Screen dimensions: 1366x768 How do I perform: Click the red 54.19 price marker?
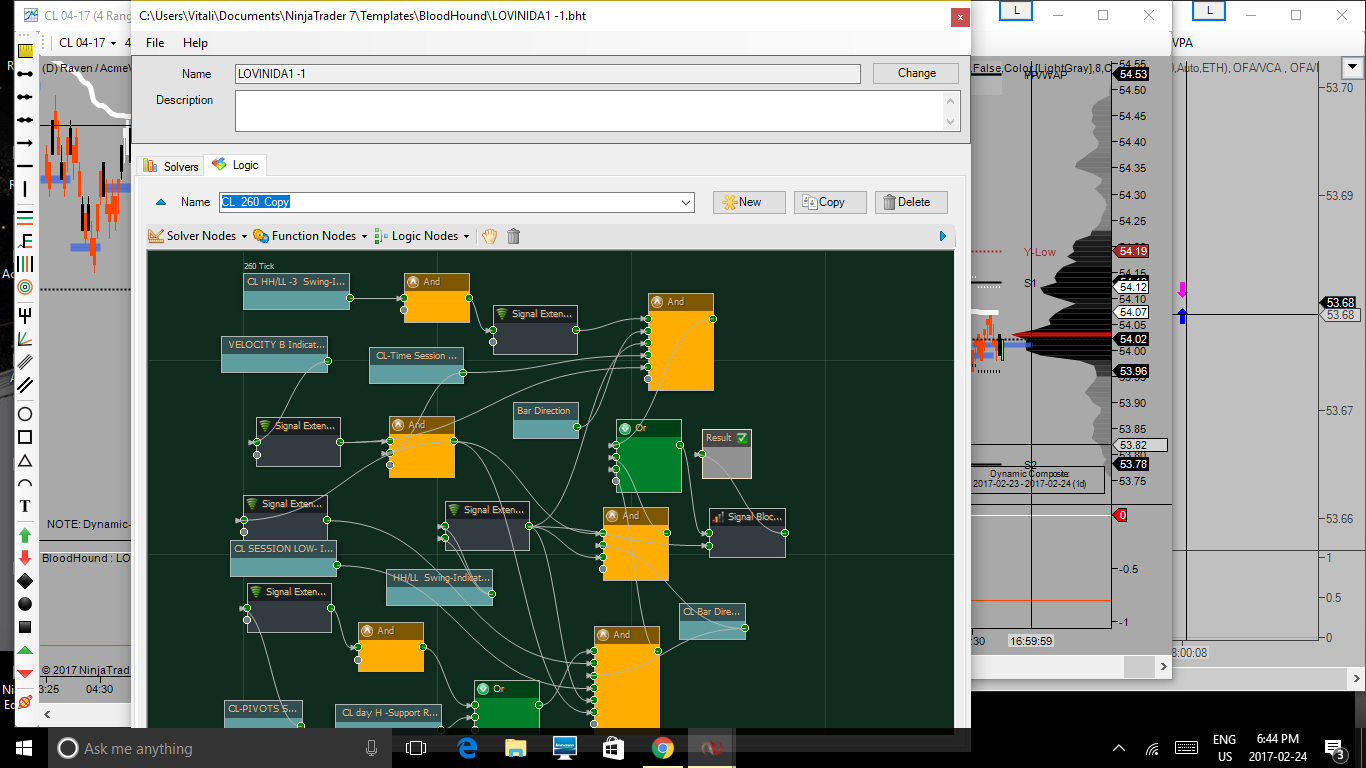click(1132, 251)
